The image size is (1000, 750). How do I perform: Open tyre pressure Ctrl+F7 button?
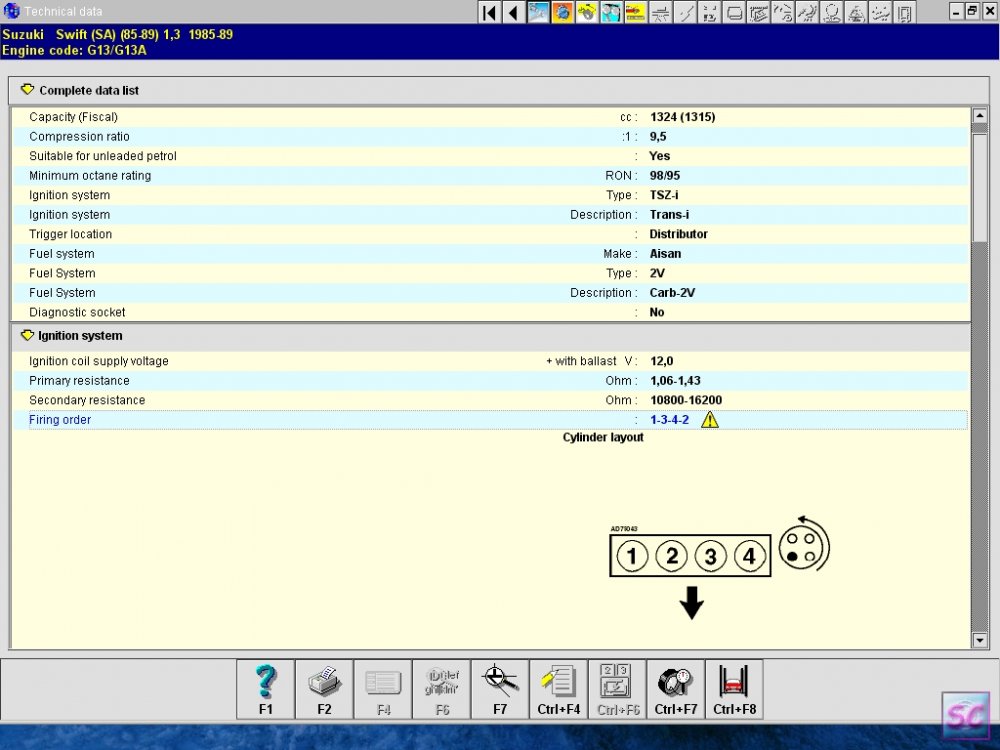click(x=676, y=690)
